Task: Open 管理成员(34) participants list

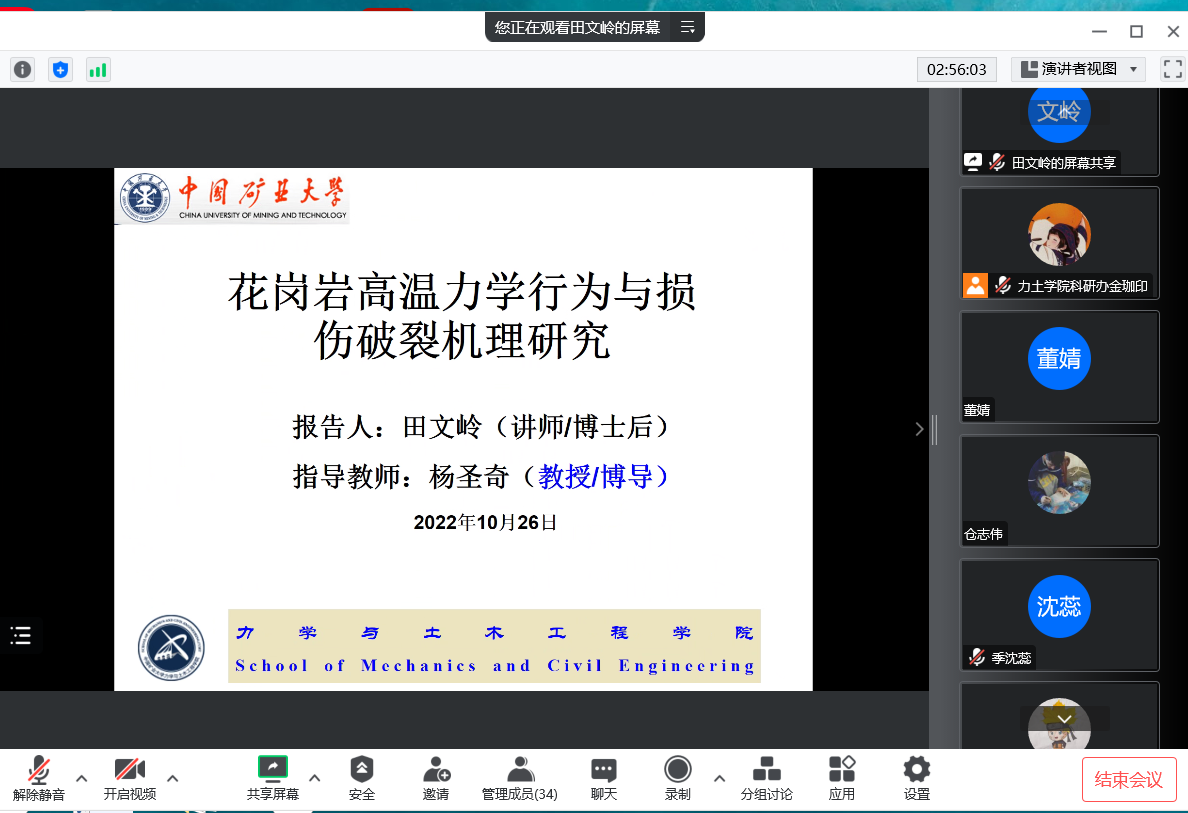Action: (519, 778)
